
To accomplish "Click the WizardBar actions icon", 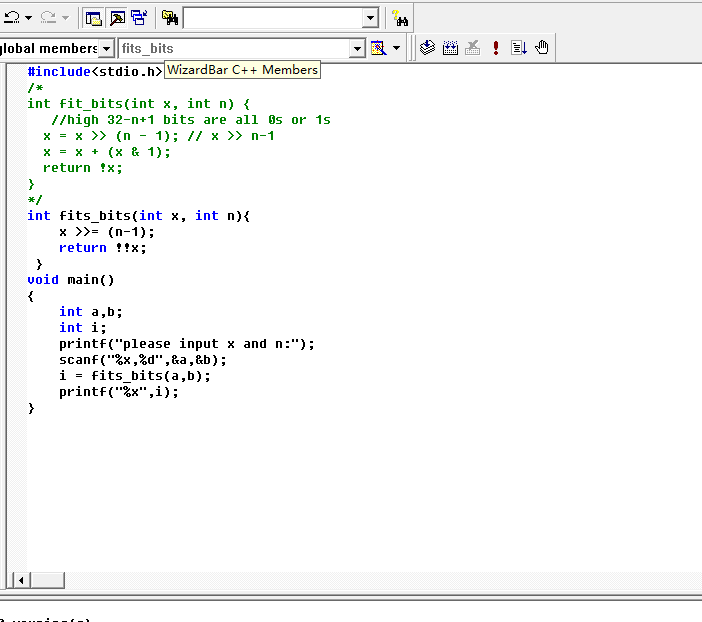I will coord(379,48).
